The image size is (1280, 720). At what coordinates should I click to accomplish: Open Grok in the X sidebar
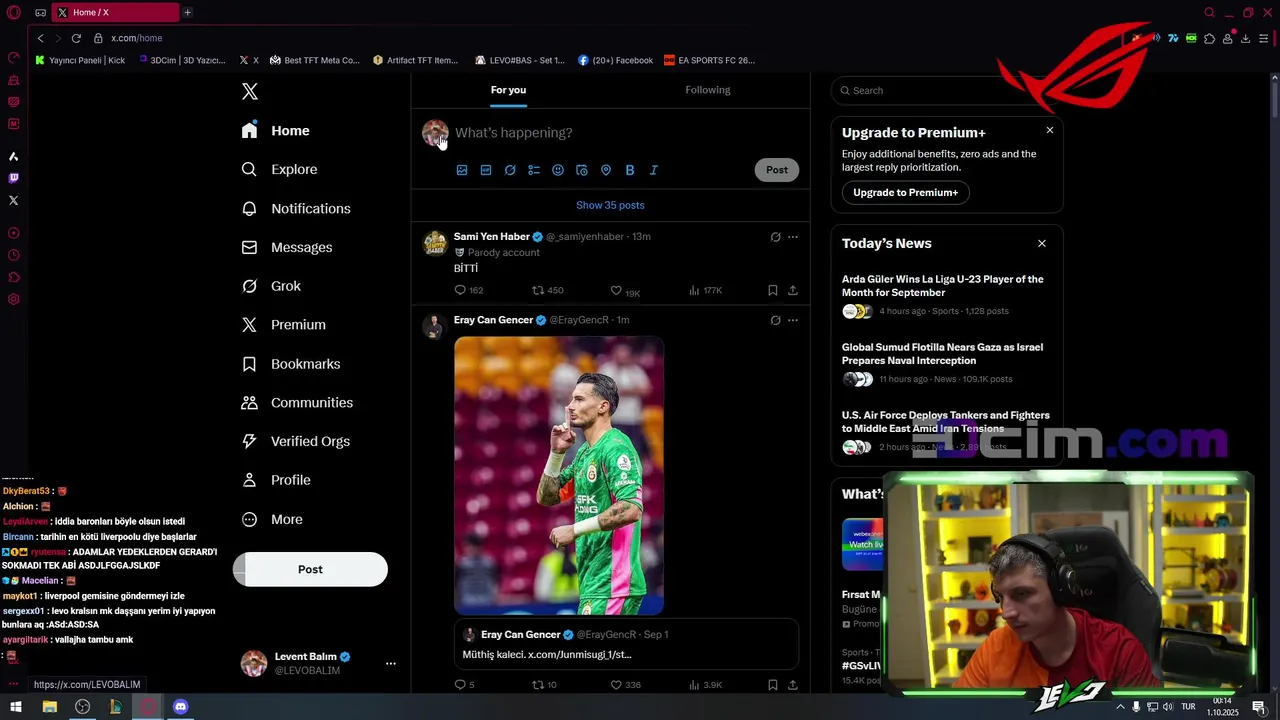[271, 286]
